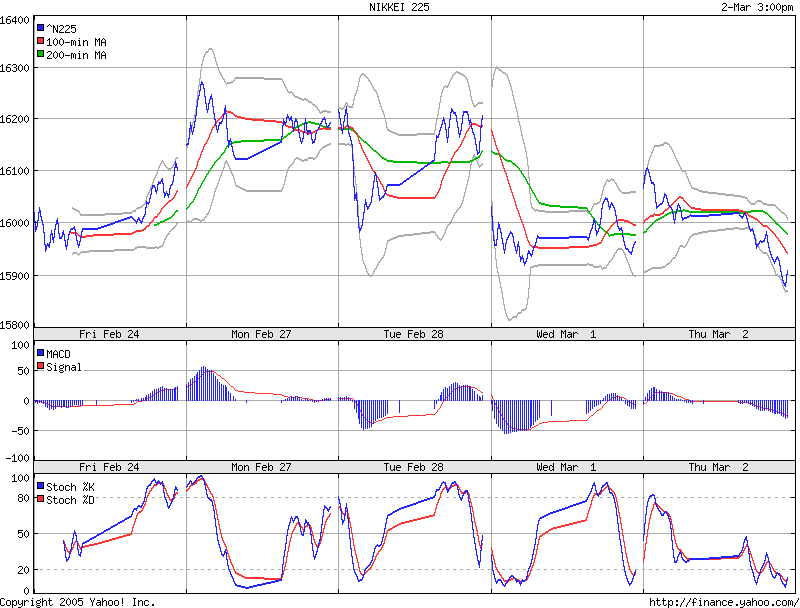800x608 pixels.
Task: Click the blue Stoch %K legend swatch
Action: (x=40, y=486)
